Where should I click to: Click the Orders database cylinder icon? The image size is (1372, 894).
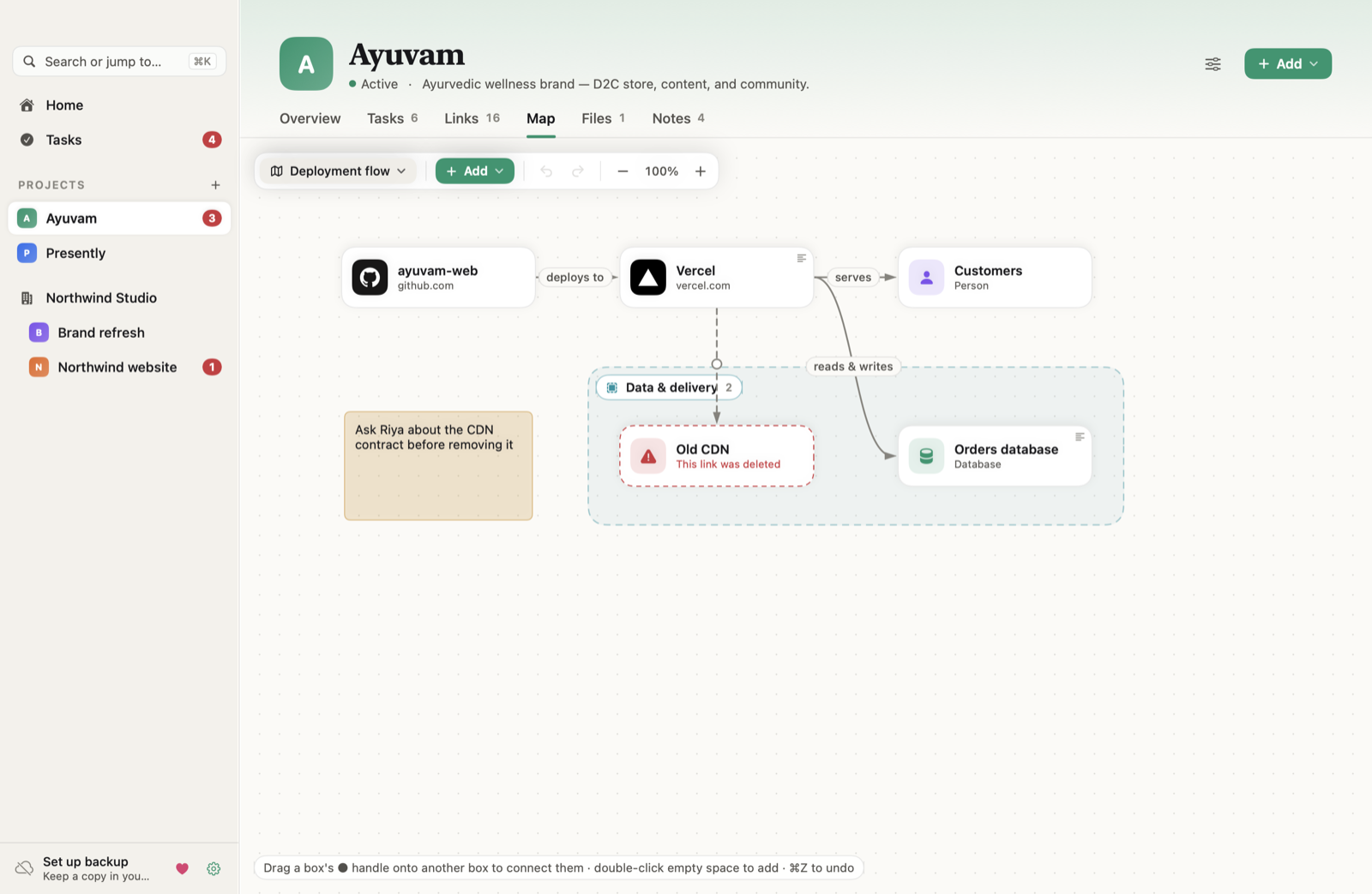[926, 456]
